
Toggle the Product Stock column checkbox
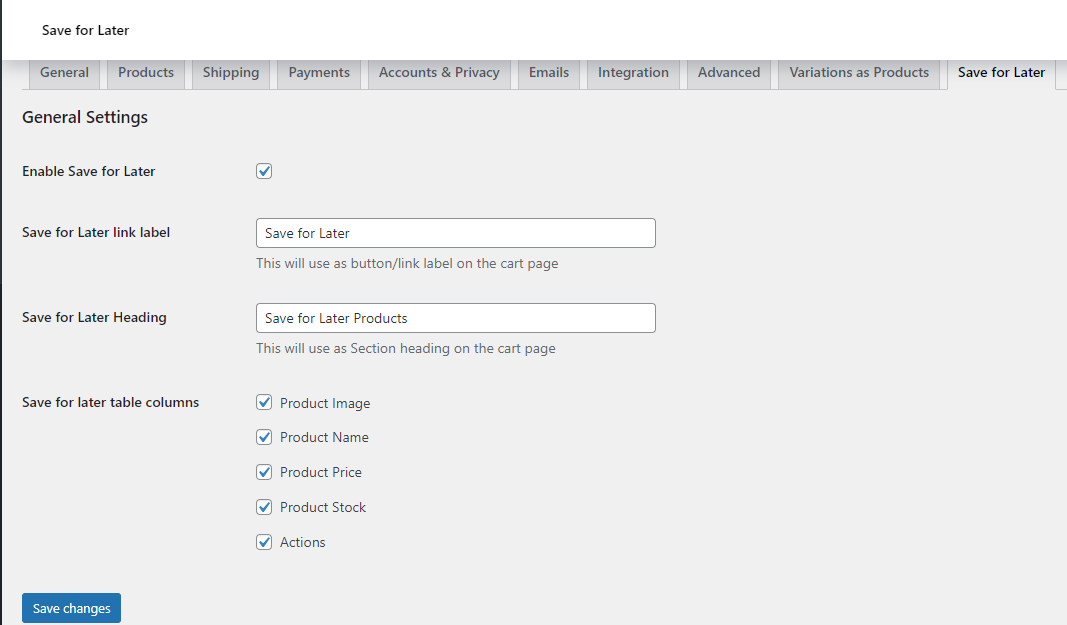(264, 507)
